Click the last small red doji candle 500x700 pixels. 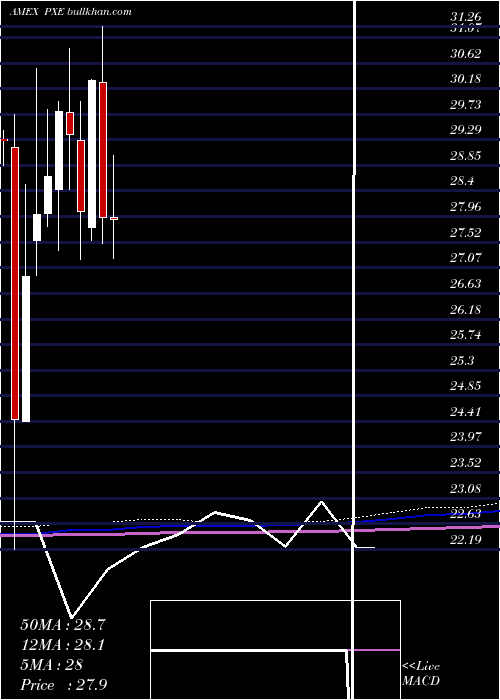[114, 218]
